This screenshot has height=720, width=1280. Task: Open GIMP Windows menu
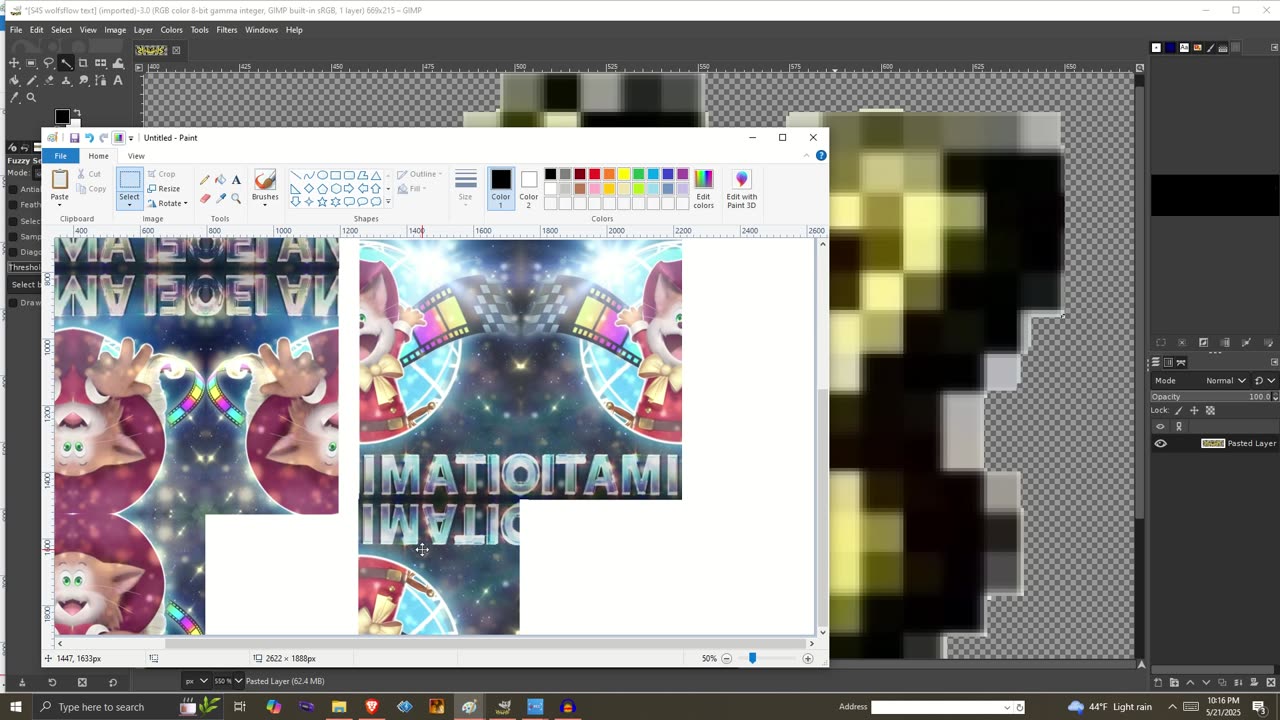pos(261,30)
